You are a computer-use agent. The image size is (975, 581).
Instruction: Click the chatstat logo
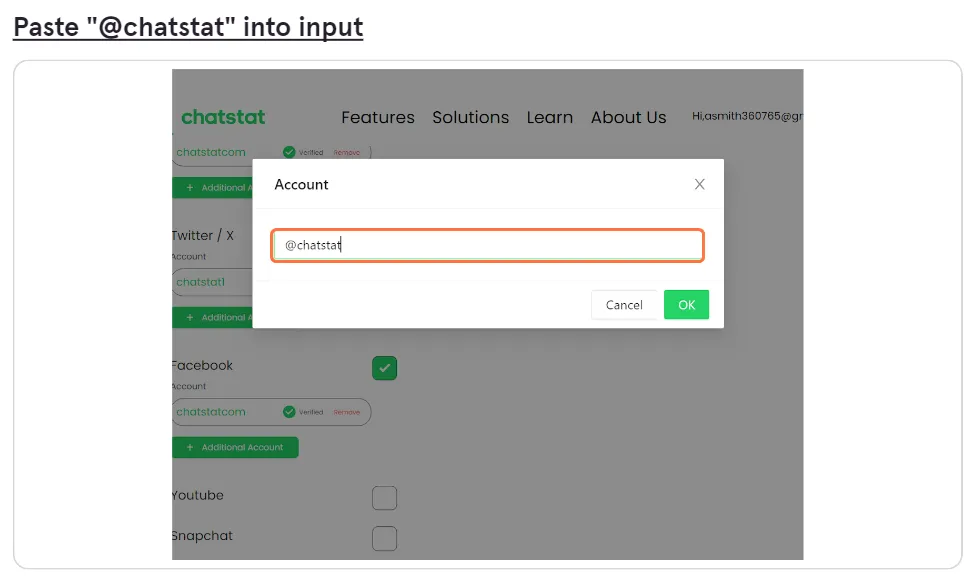pyautogui.click(x=223, y=117)
